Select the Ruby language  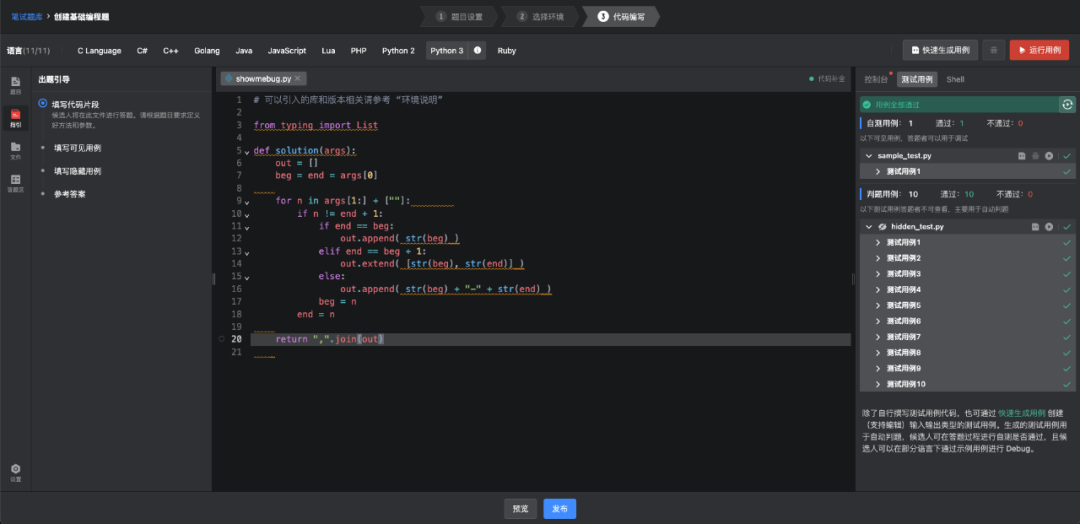(x=507, y=50)
